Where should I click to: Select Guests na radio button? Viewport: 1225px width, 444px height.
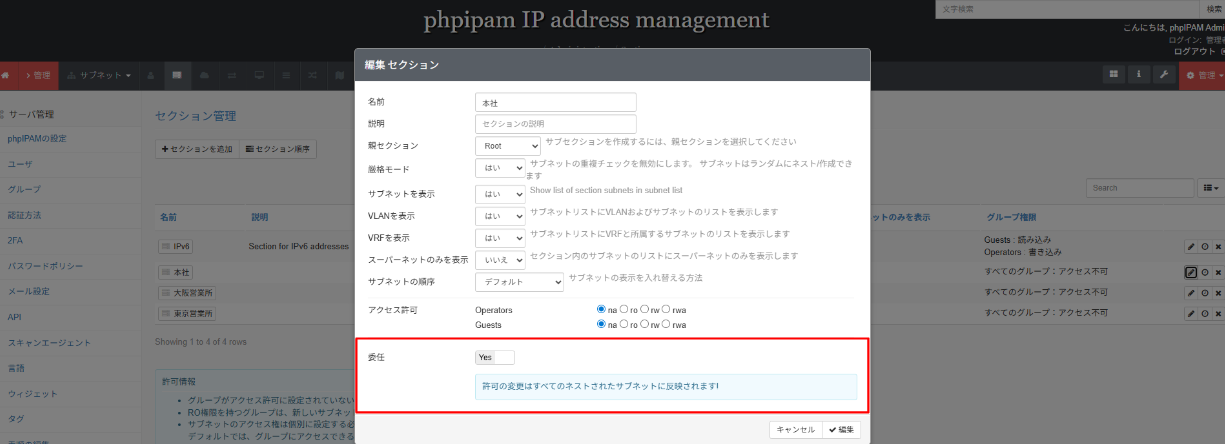601,324
